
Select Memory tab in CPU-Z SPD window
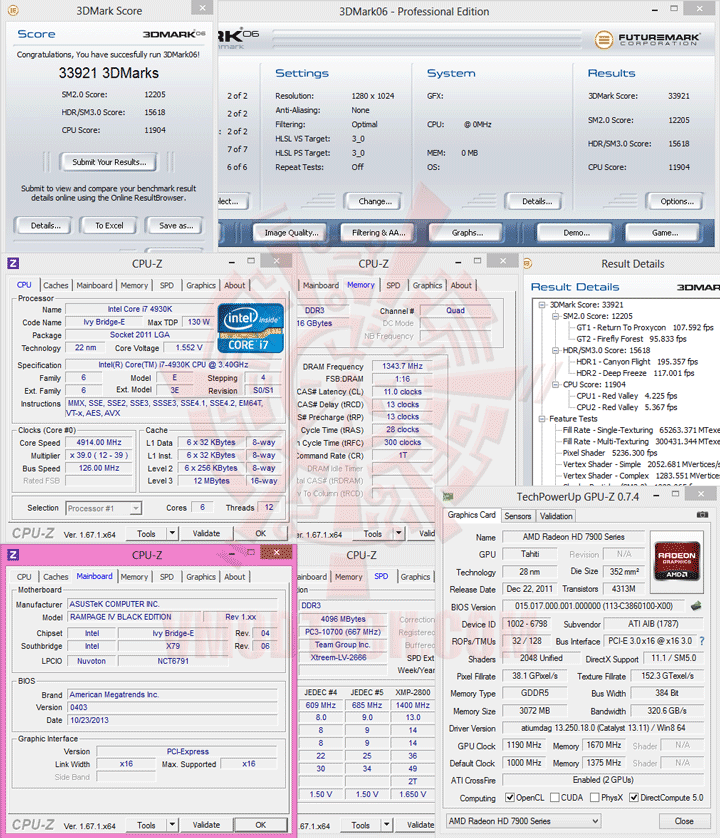point(349,577)
